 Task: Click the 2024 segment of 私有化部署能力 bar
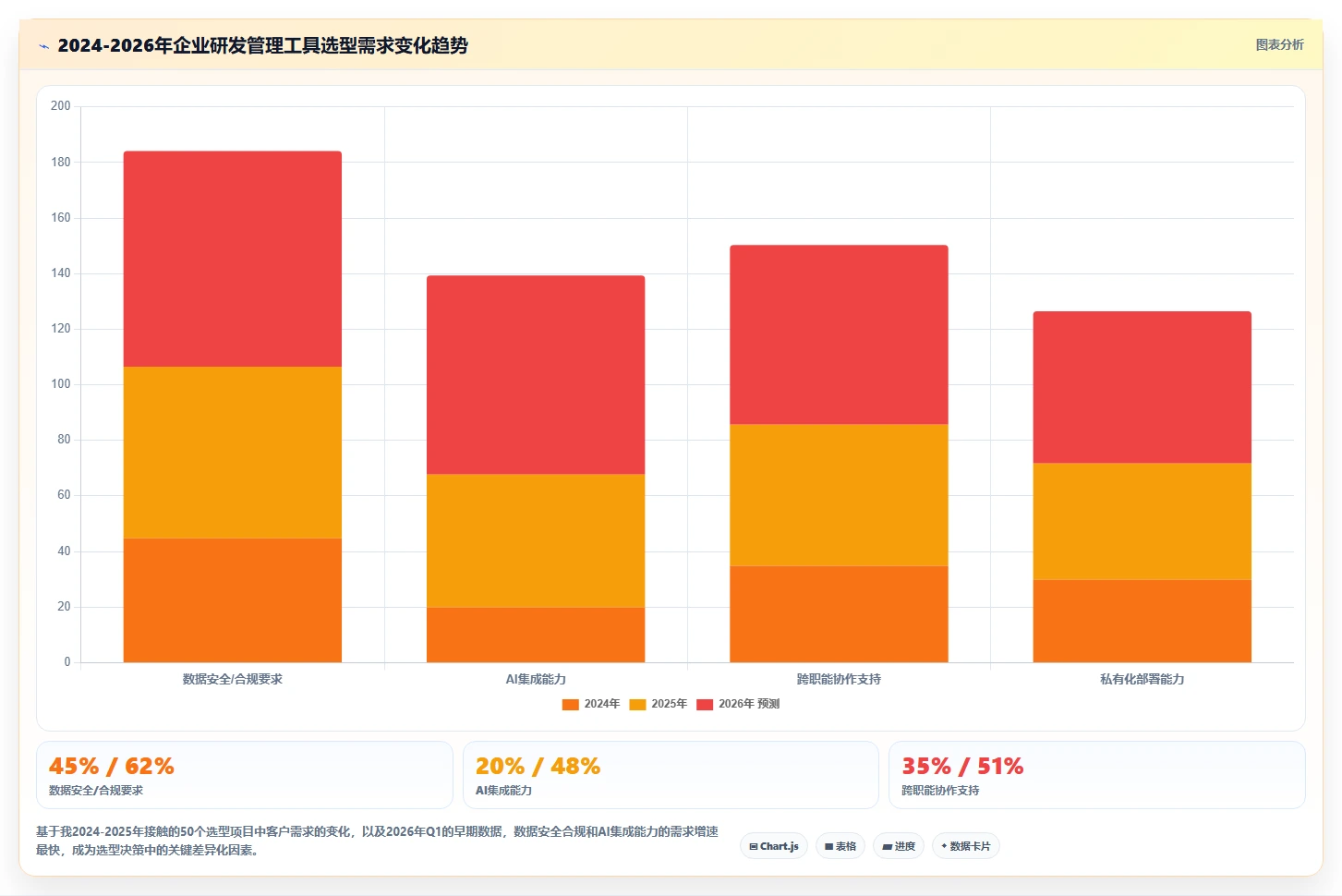click(x=1143, y=621)
